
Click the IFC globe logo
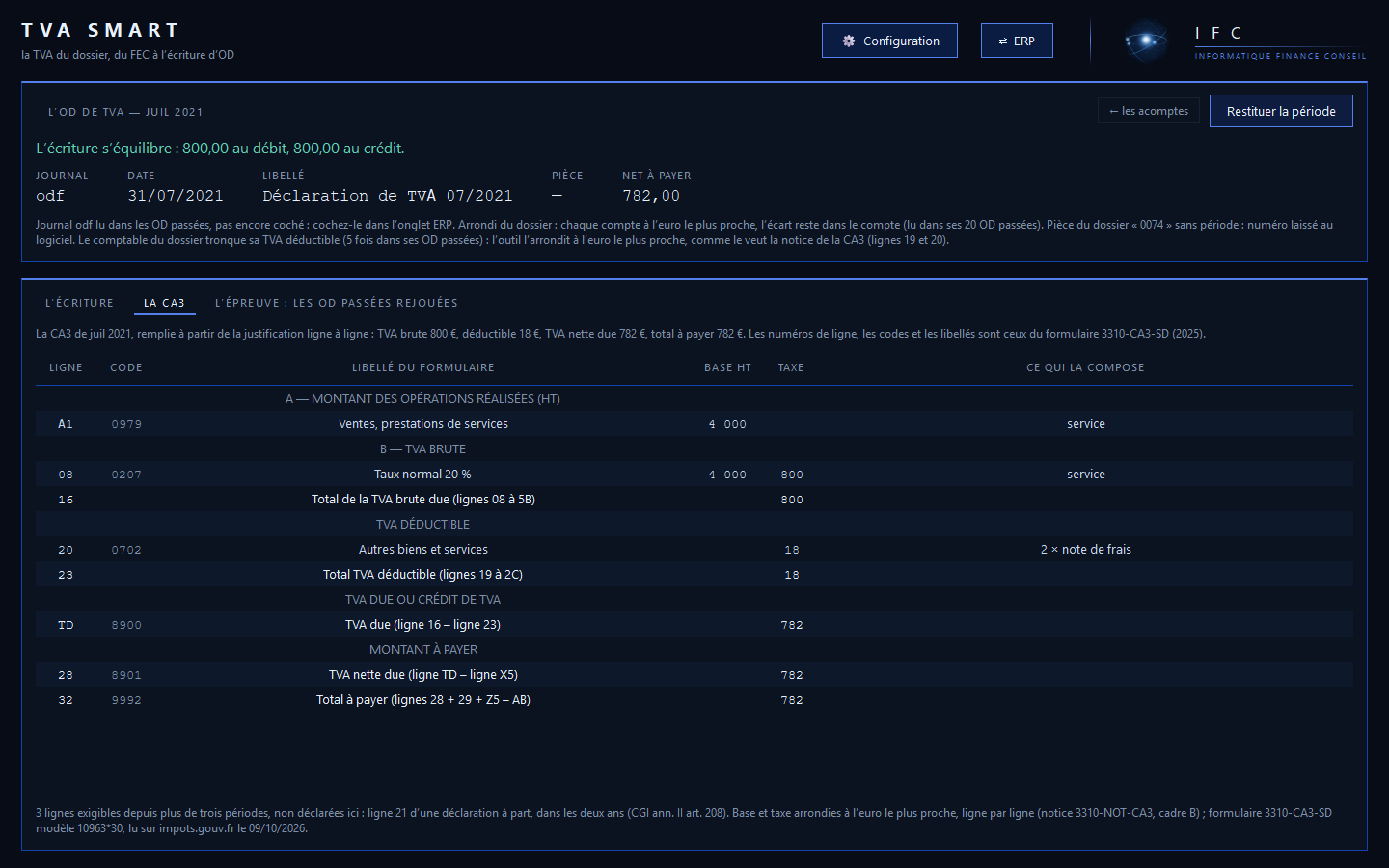click(x=1146, y=41)
